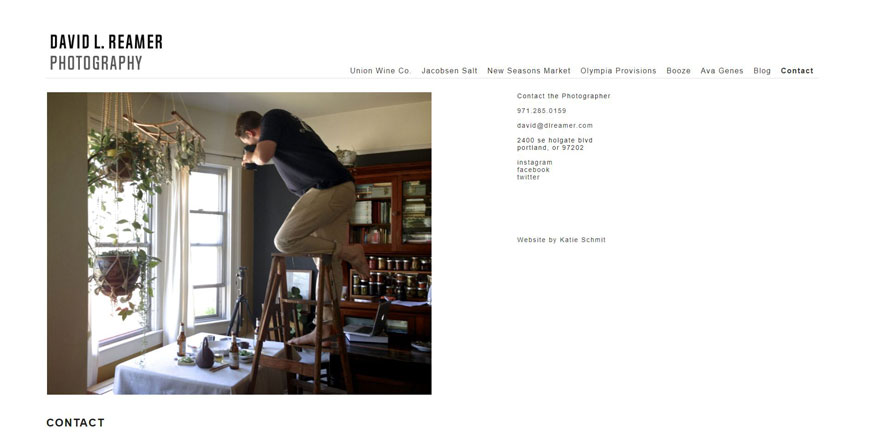Open the Jacobsen Salt gallery
Image resolution: width=870 pixels, height=444 pixels.
click(x=449, y=71)
